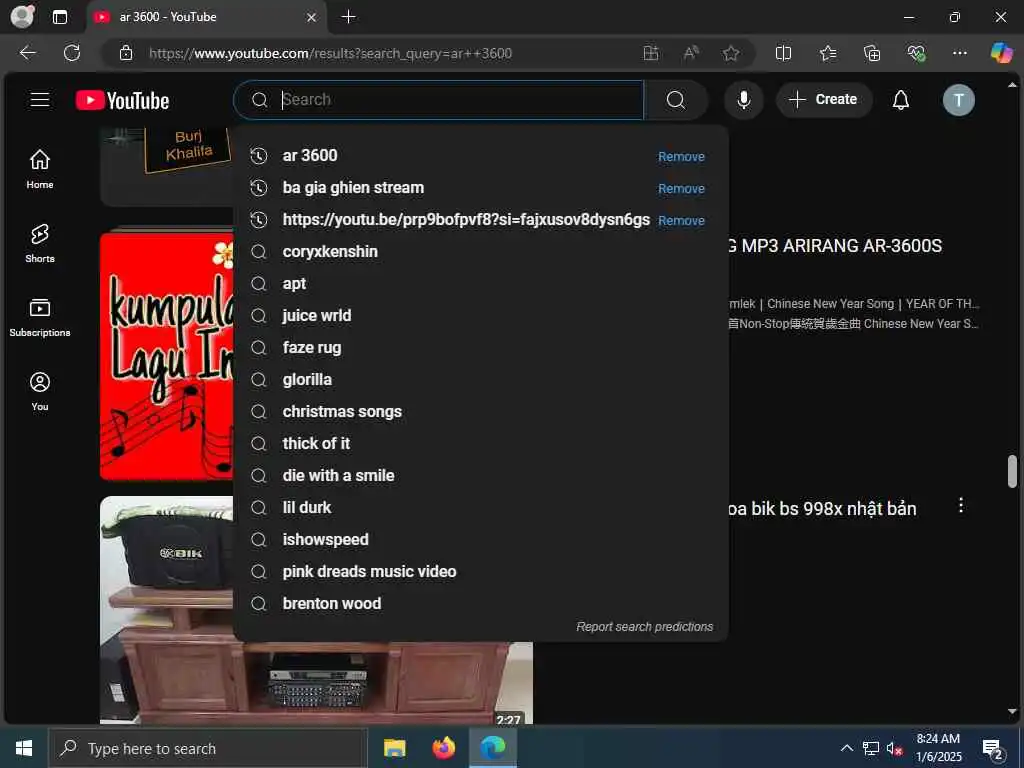Start voice search with the microphone
Image resolution: width=1024 pixels, height=768 pixels.
743,100
